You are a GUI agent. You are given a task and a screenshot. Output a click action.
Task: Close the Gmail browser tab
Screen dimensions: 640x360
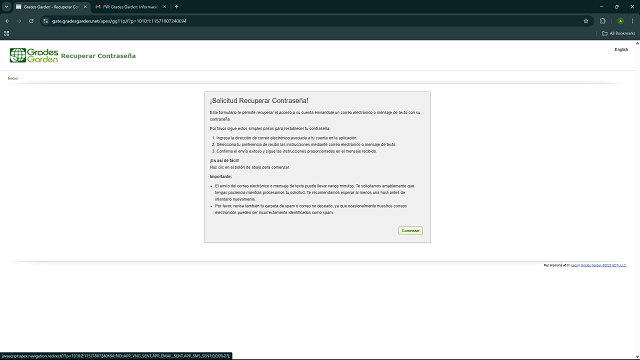(164, 7)
